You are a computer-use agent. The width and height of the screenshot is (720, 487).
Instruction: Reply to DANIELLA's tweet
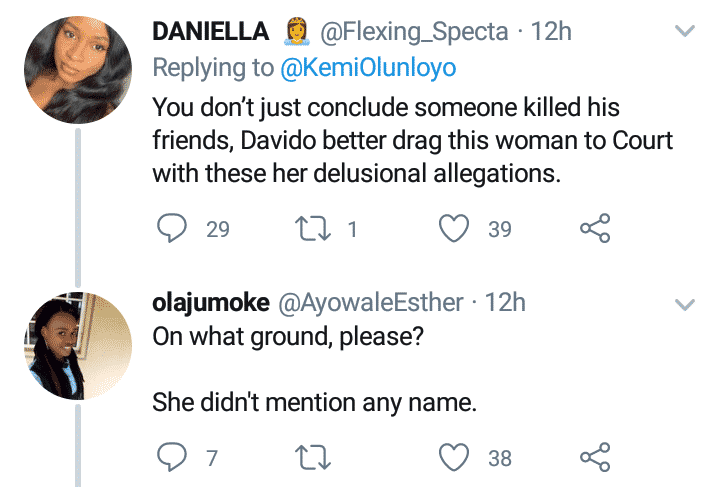(x=174, y=229)
